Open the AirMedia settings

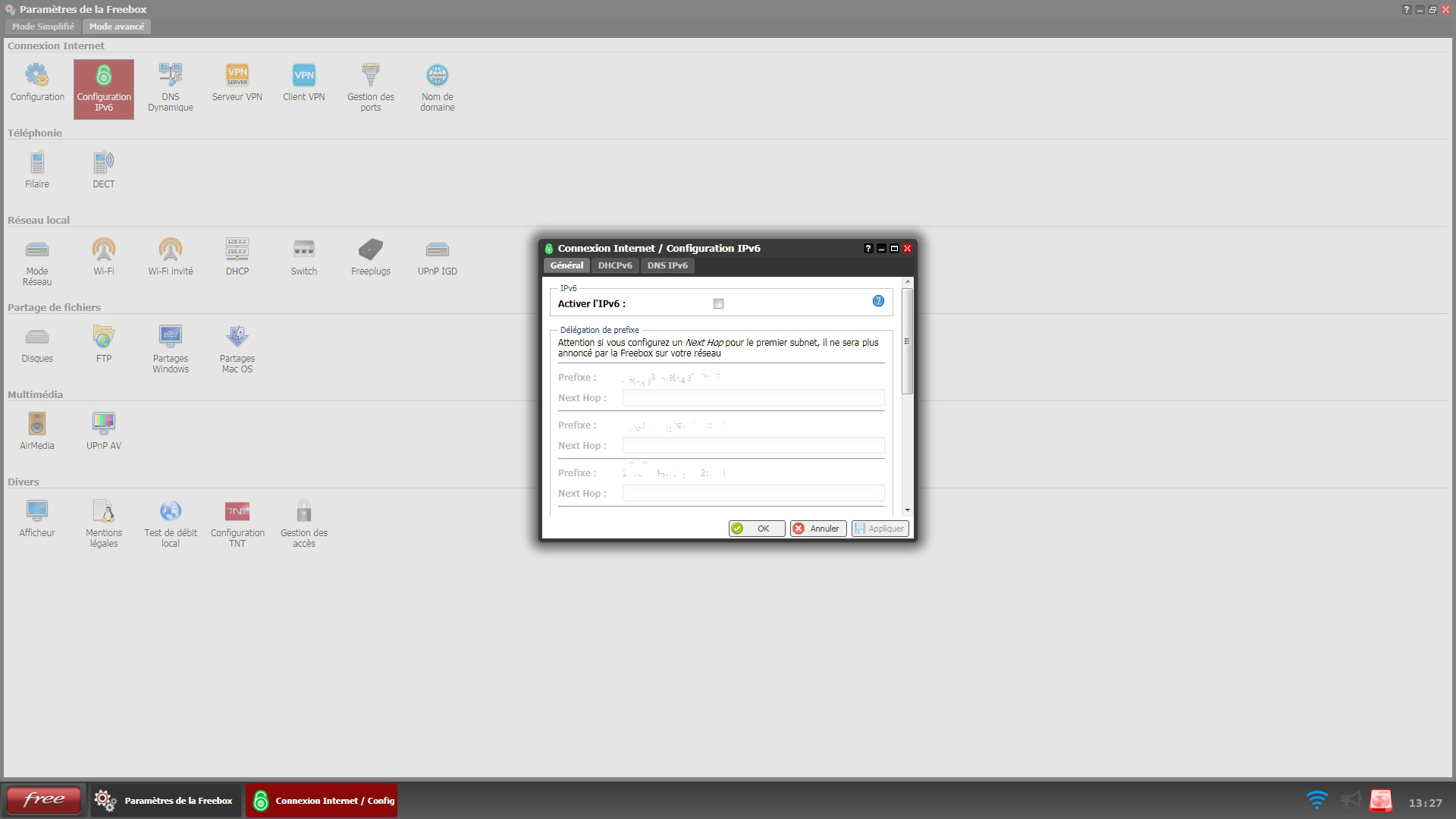37,431
